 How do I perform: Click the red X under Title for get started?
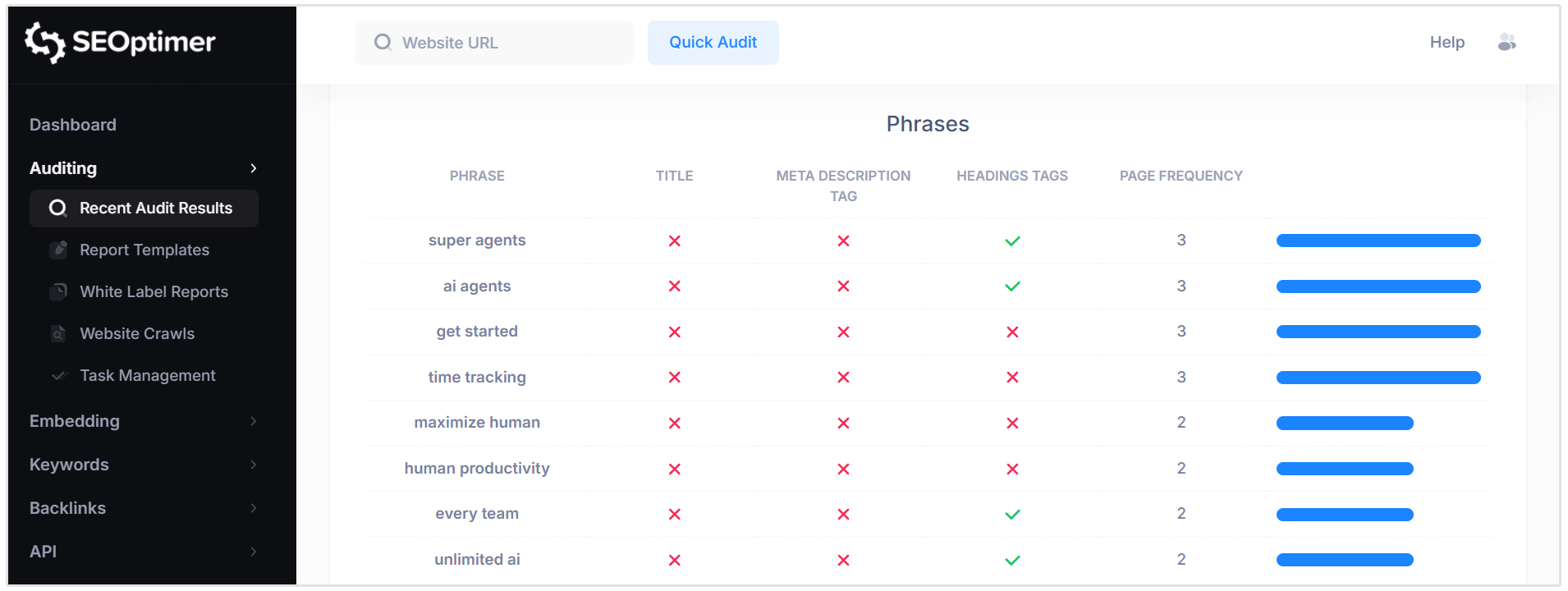click(x=674, y=332)
